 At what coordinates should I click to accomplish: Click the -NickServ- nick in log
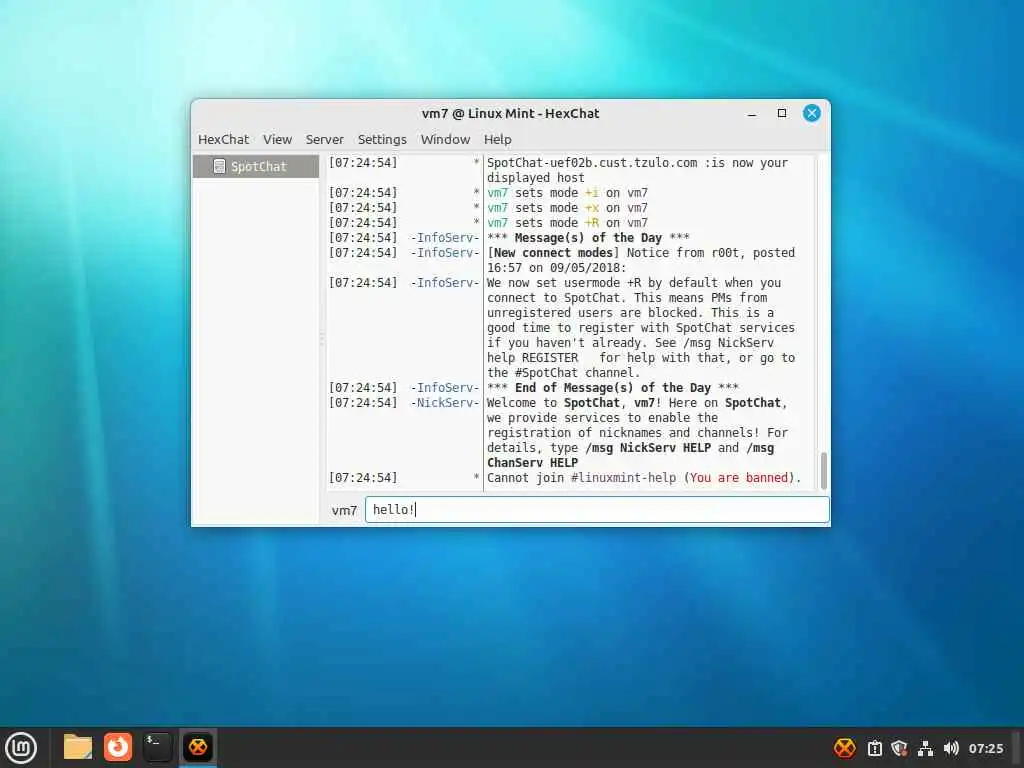445,402
